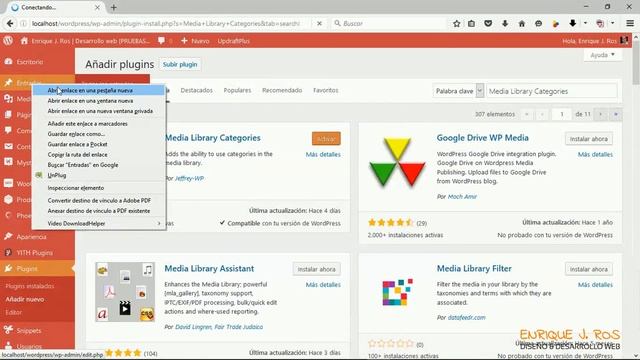Open the Palabra clave search type dropdown
This screenshot has height=360, width=640.
[x=458, y=91]
